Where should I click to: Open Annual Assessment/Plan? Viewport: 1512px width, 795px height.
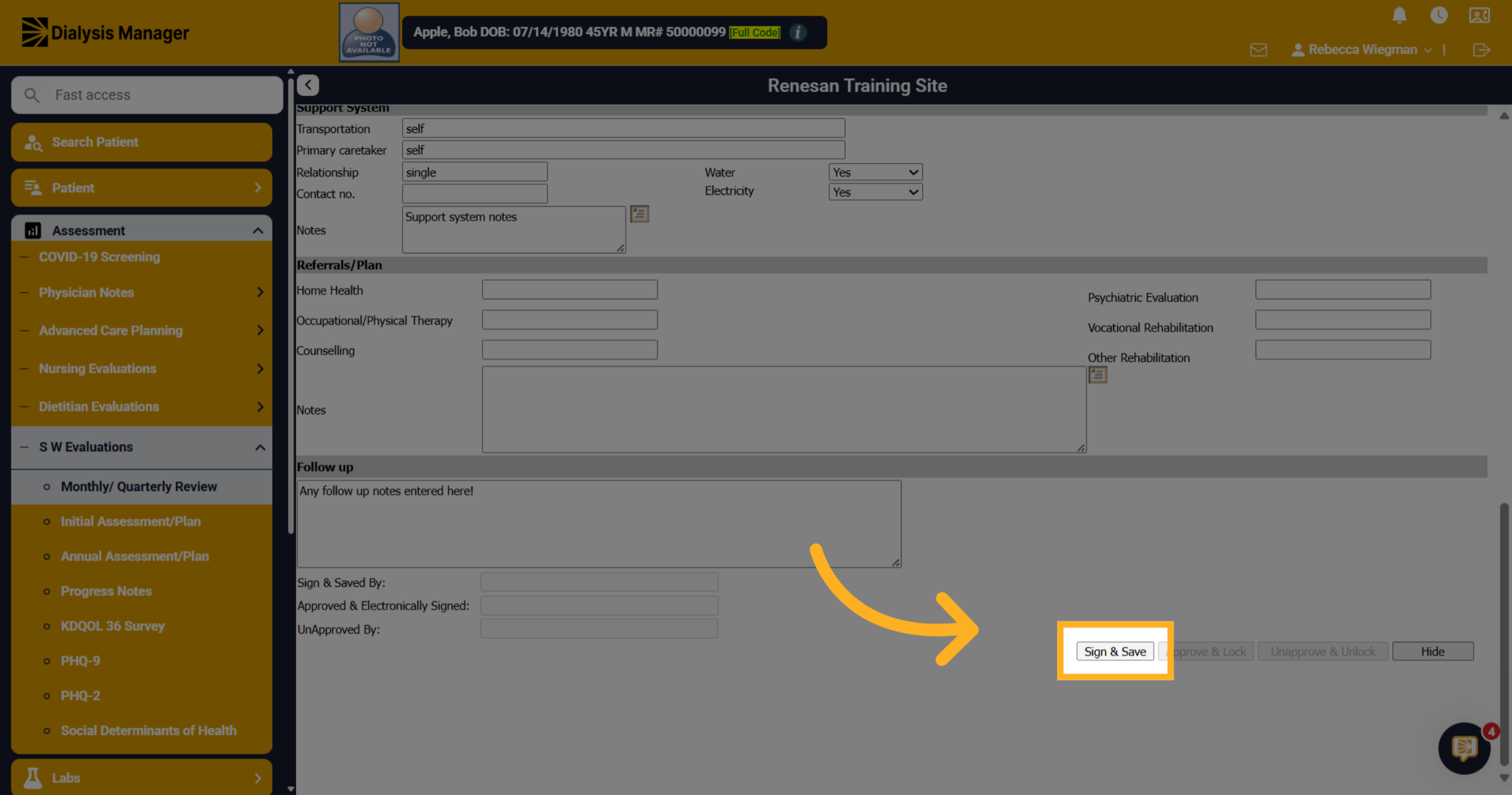tap(135, 557)
